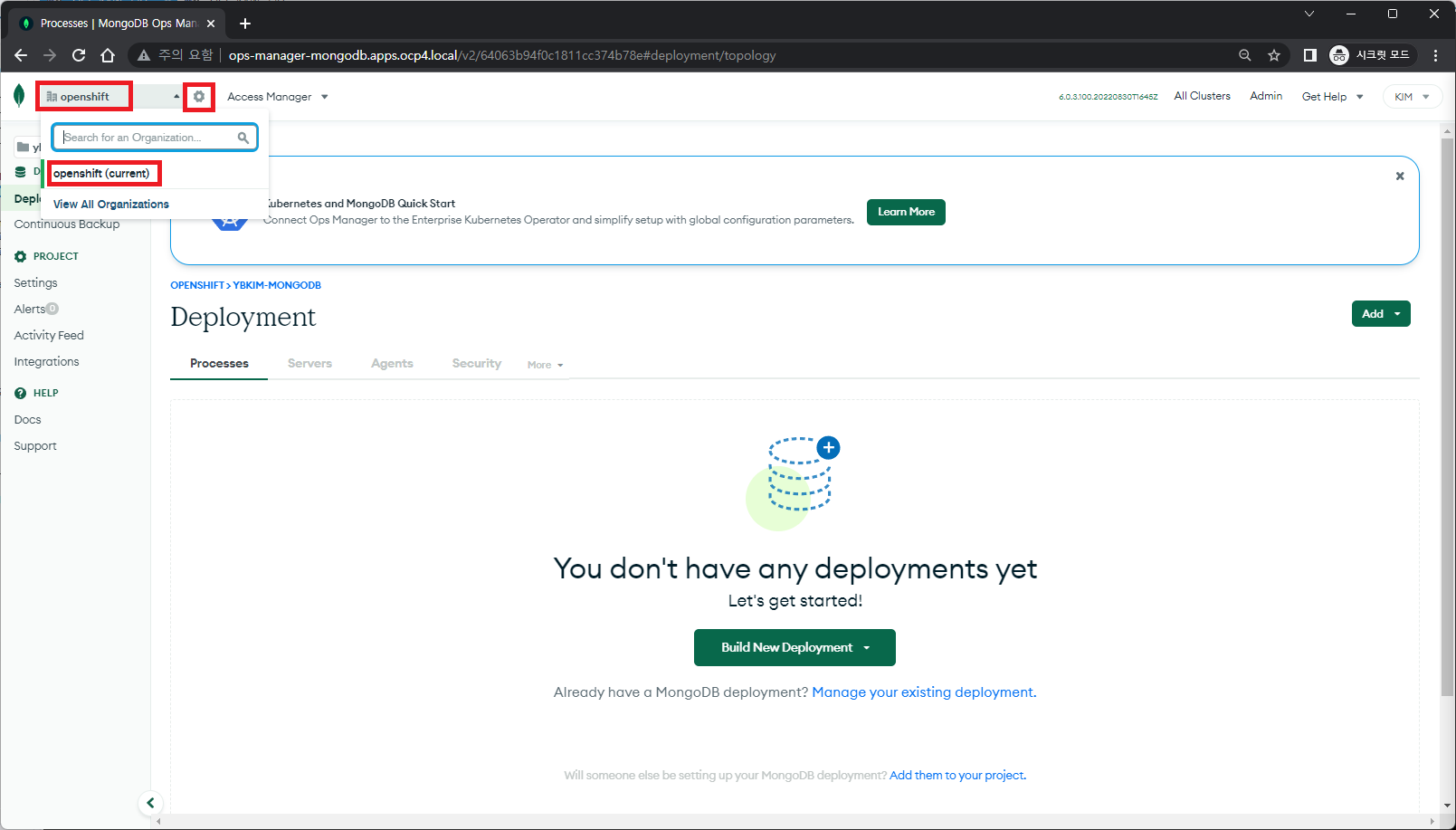The image size is (1456, 830).
Task: Click the Alerts count badge
Action: click(x=52, y=309)
